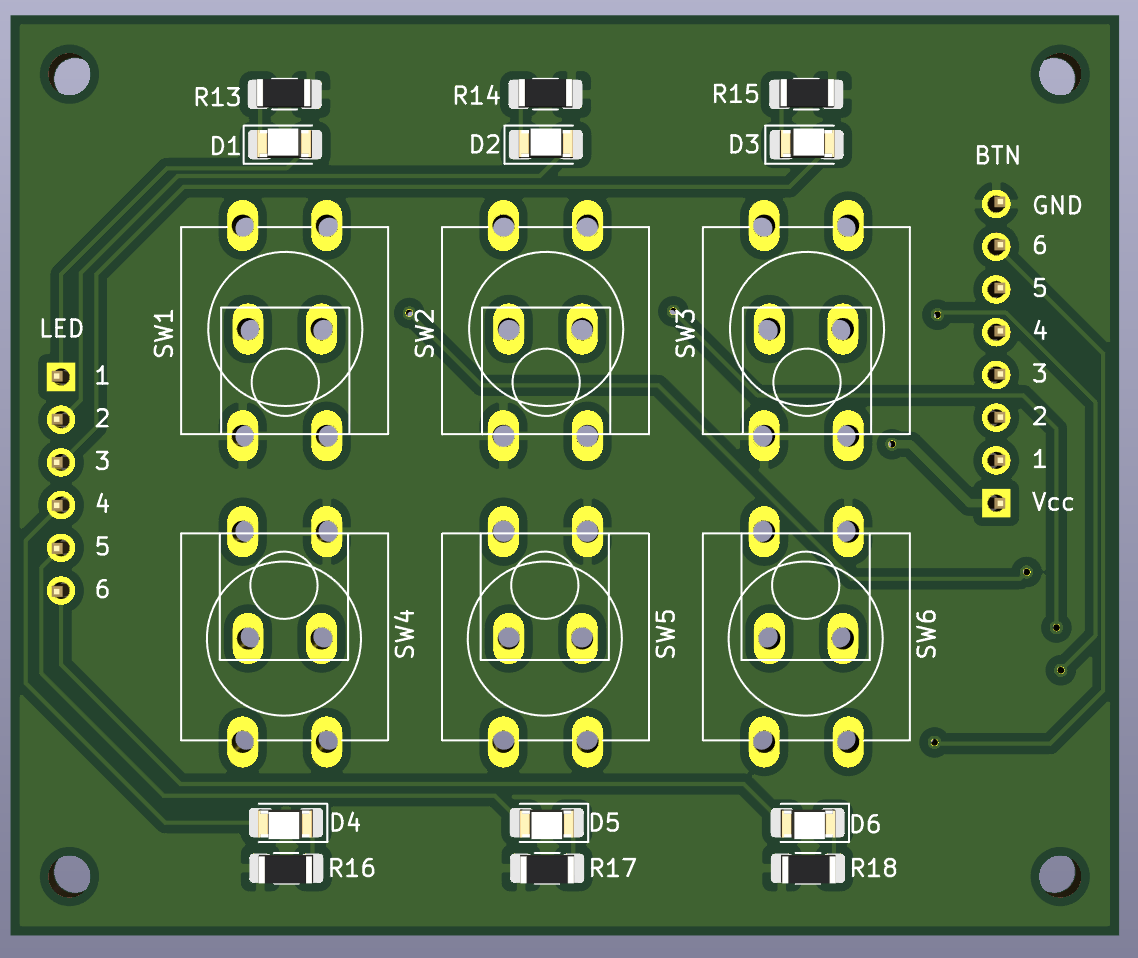The image size is (1138, 958).
Task: Click the D6 reference label
Action: [865, 824]
